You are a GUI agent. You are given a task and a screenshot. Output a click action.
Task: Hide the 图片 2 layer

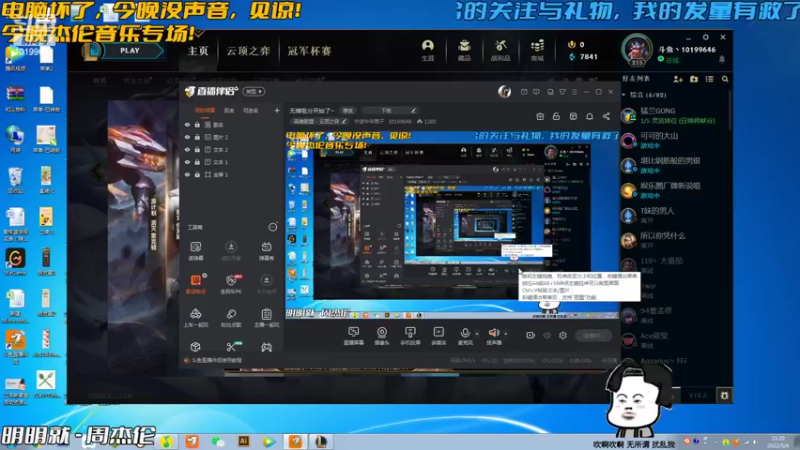[187, 137]
